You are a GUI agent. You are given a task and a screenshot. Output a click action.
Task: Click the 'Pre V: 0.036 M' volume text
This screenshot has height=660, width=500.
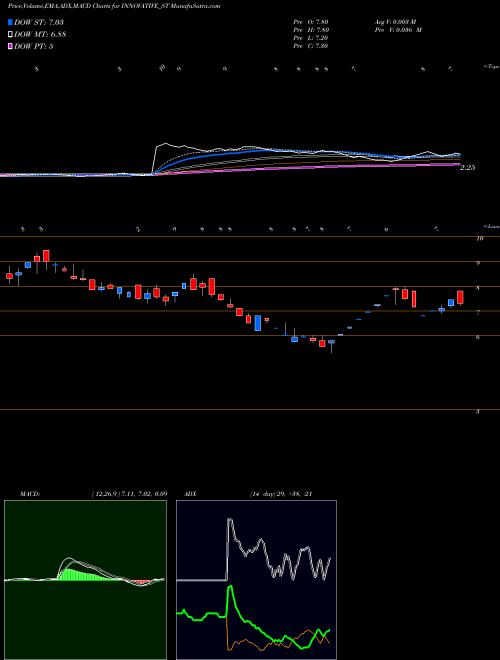click(x=400, y=30)
